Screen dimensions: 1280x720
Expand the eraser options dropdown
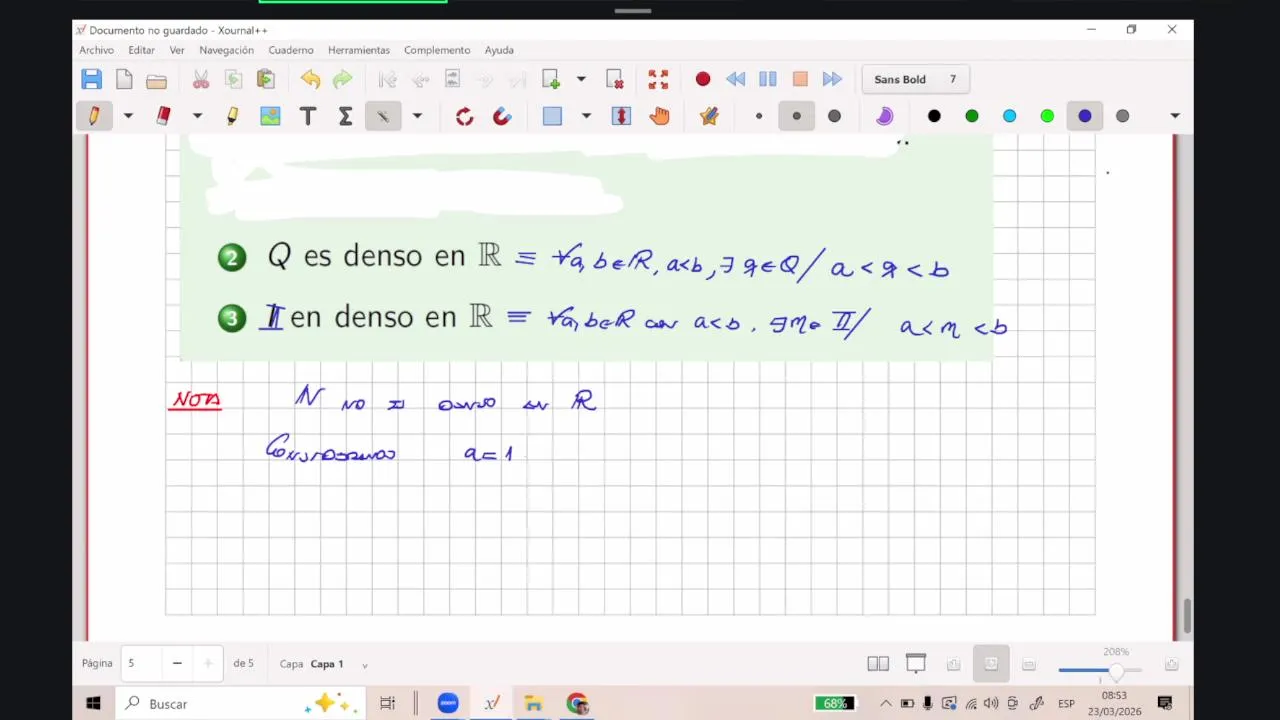pyautogui.click(x=197, y=116)
